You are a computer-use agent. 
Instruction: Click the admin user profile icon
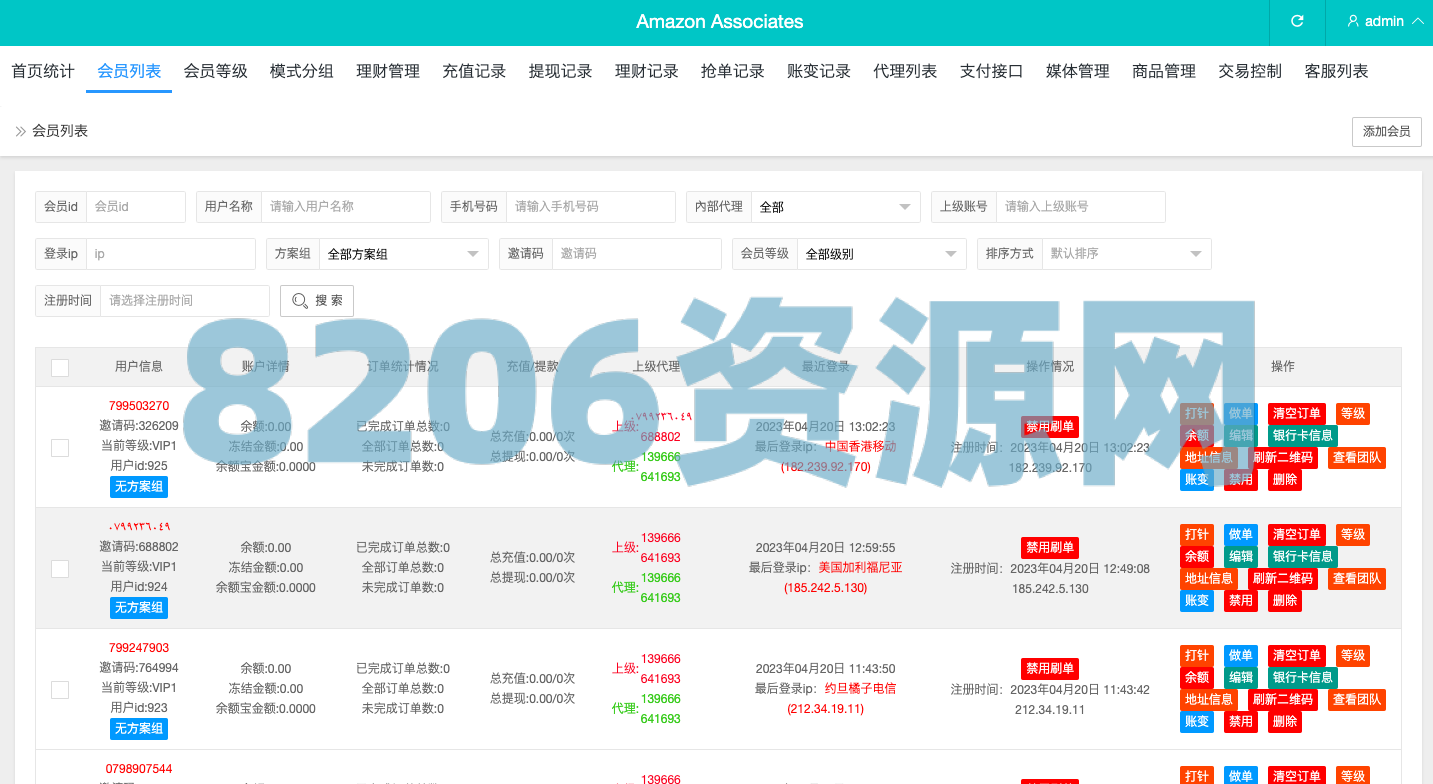point(1353,21)
